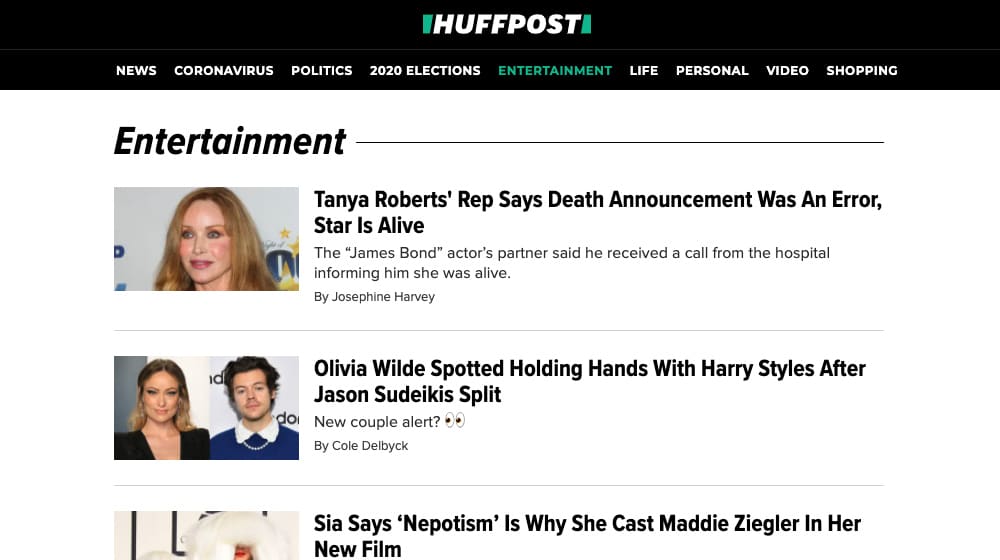Select the highlighted Entertainment nav item

[555, 71]
